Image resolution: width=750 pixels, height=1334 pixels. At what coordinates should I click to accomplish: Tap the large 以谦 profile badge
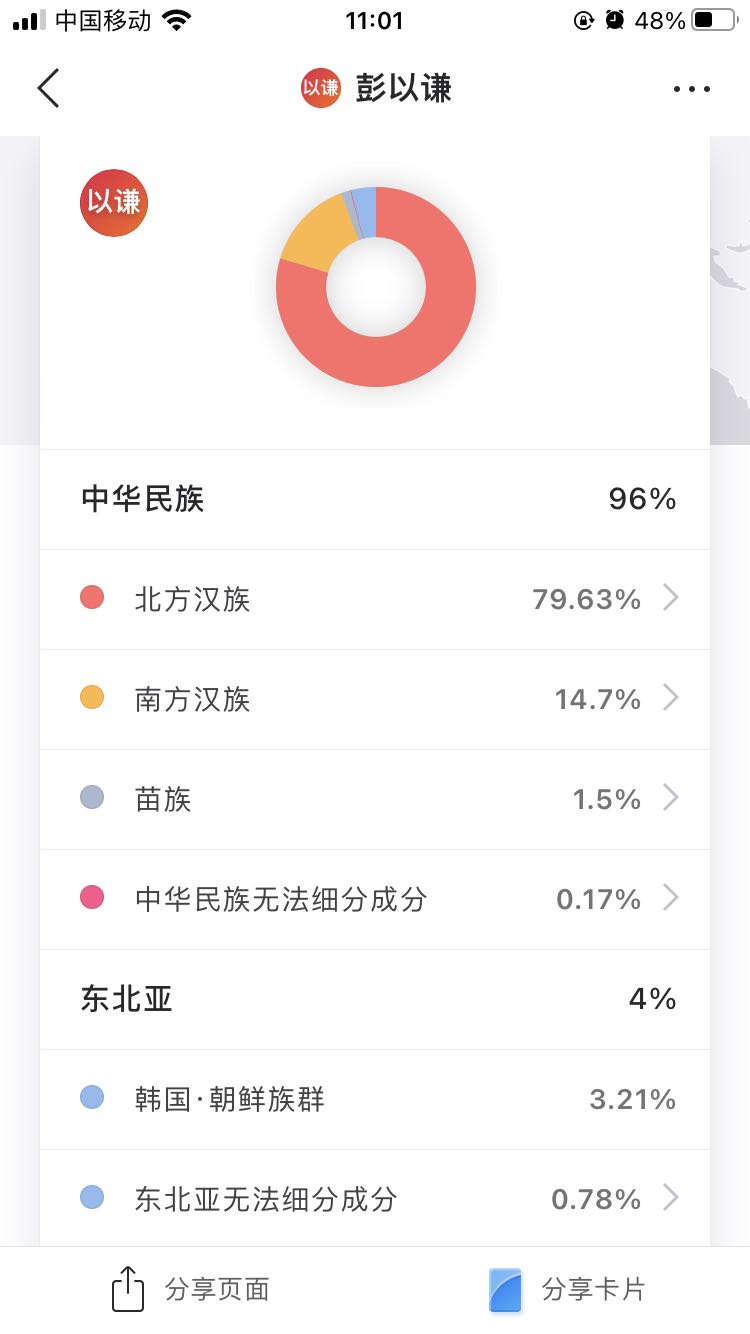114,203
